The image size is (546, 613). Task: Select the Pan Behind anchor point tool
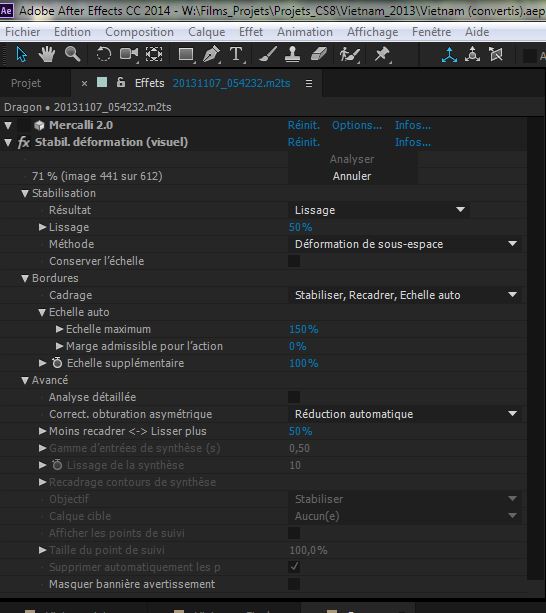point(154,54)
